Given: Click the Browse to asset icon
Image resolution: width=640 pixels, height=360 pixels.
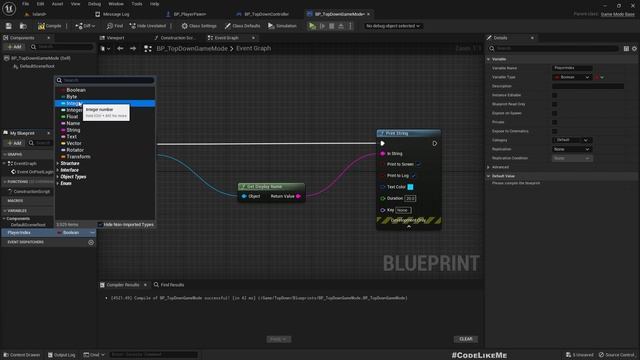Looking at the screenshot, I should point(23,26).
